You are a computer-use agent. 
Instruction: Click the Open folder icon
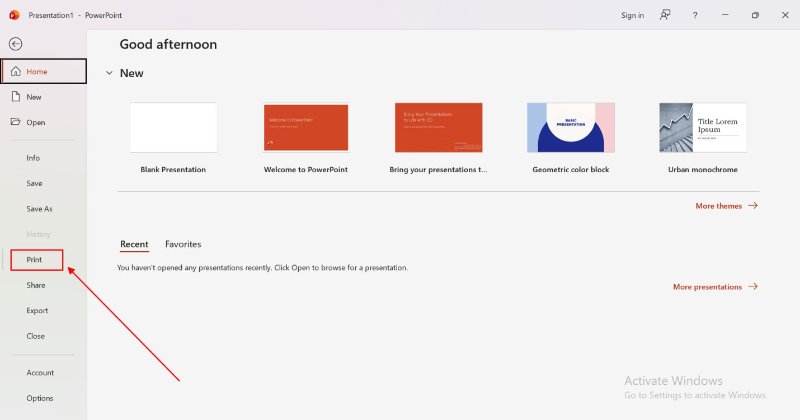point(15,122)
